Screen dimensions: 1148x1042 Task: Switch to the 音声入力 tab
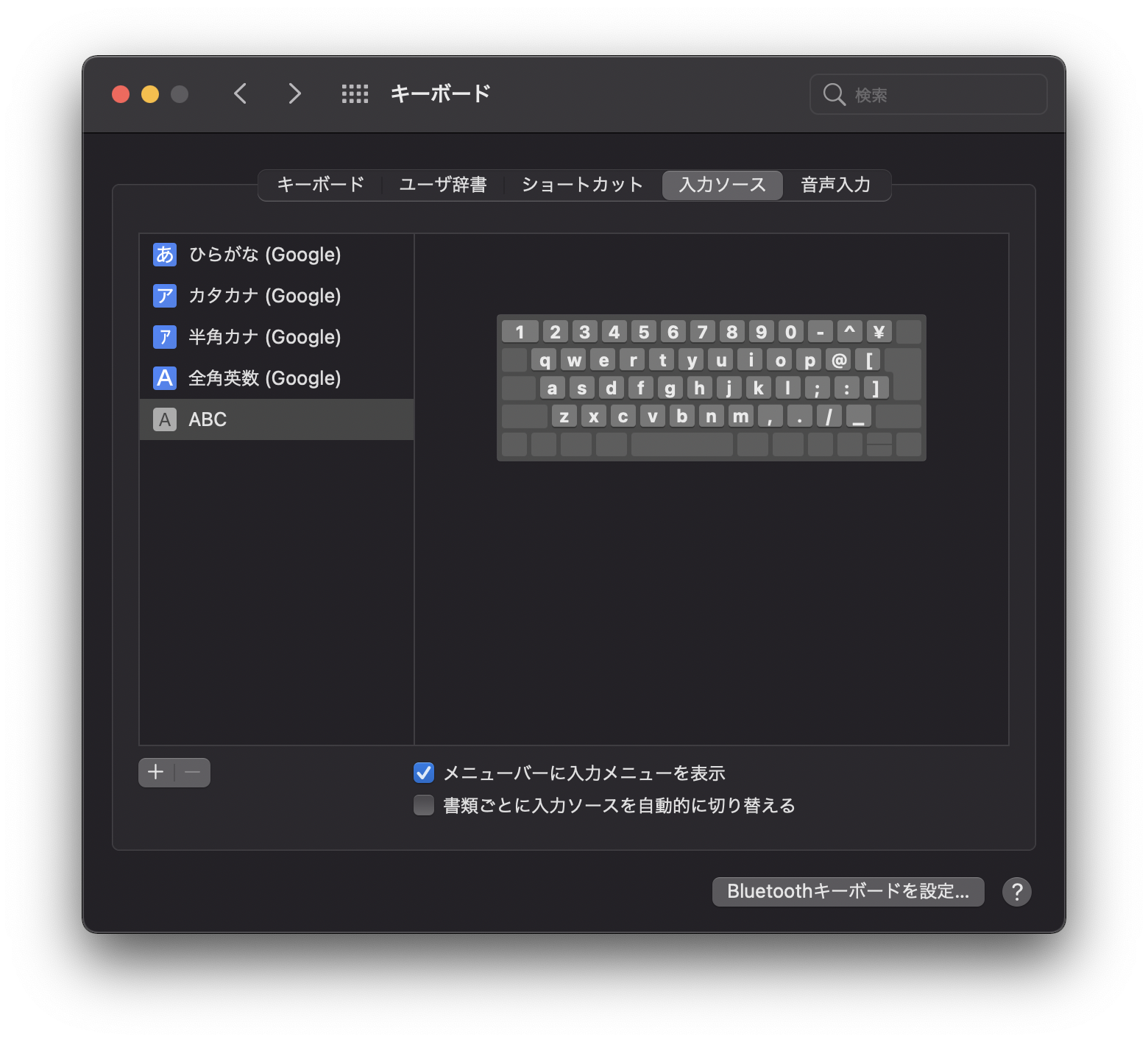pos(836,185)
